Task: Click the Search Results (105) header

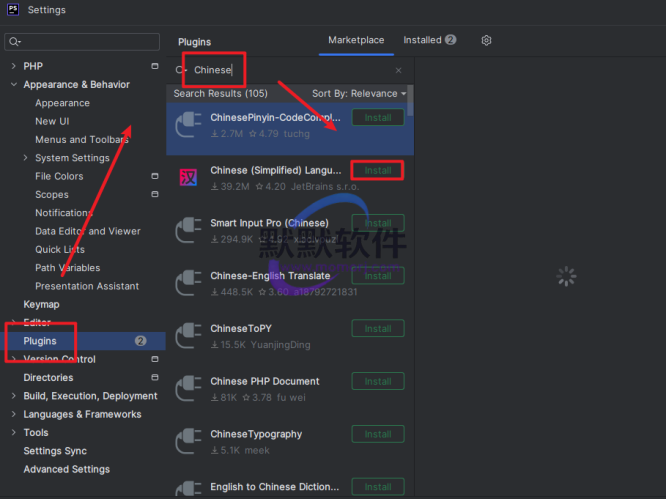Action: [220, 93]
